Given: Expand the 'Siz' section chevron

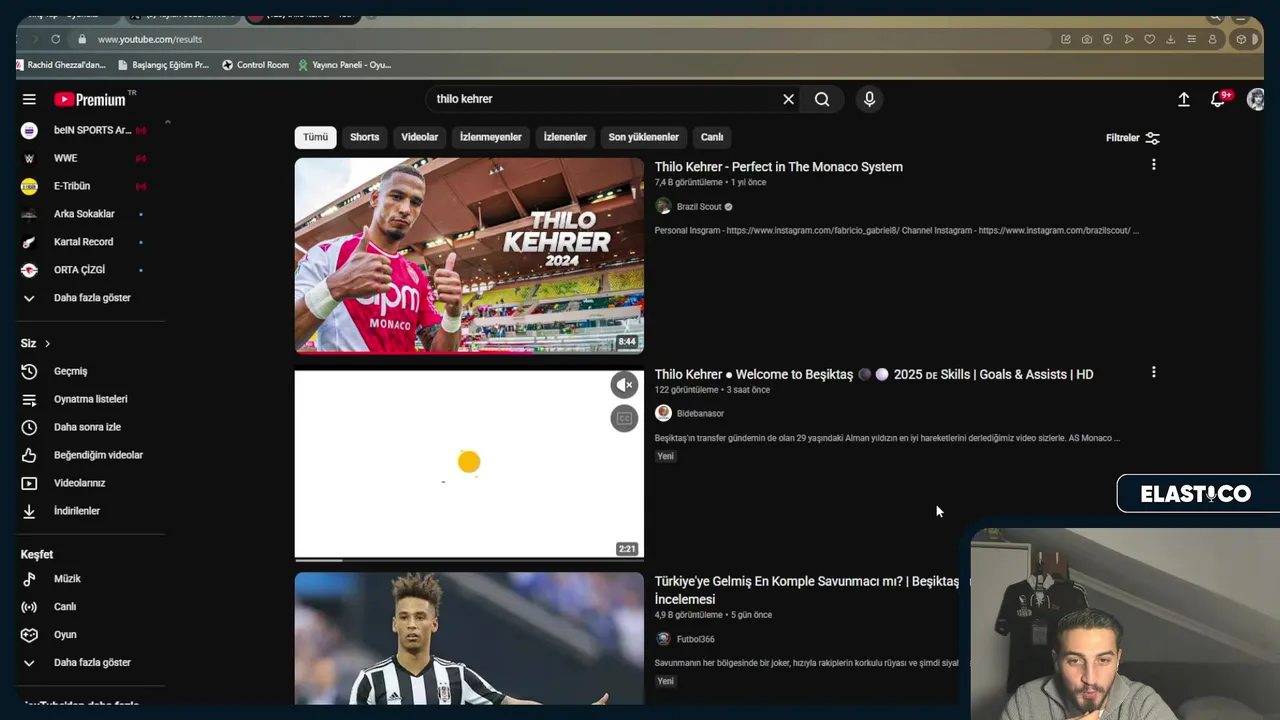Looking at the screenshot, I should click(x=47, y=344).
